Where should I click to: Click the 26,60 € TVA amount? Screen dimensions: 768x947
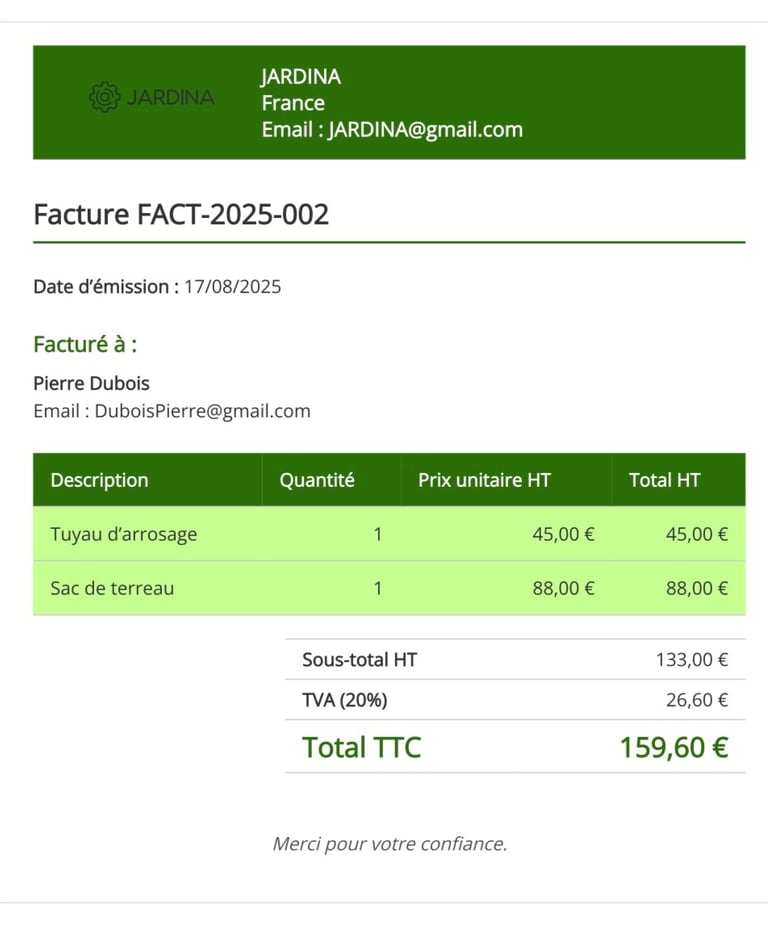coord(696,700)
